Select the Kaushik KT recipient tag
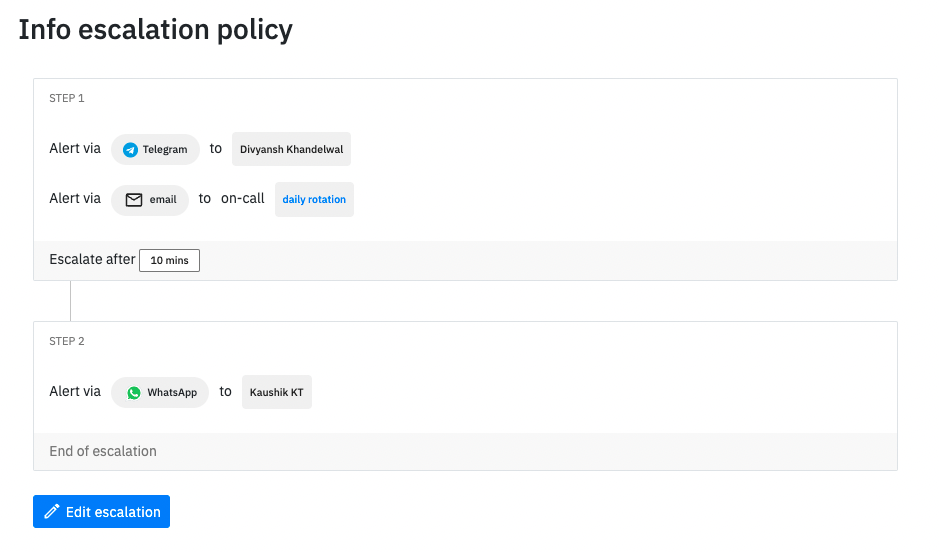The width and height of the screenshot is (939, 552). (277, 392)
